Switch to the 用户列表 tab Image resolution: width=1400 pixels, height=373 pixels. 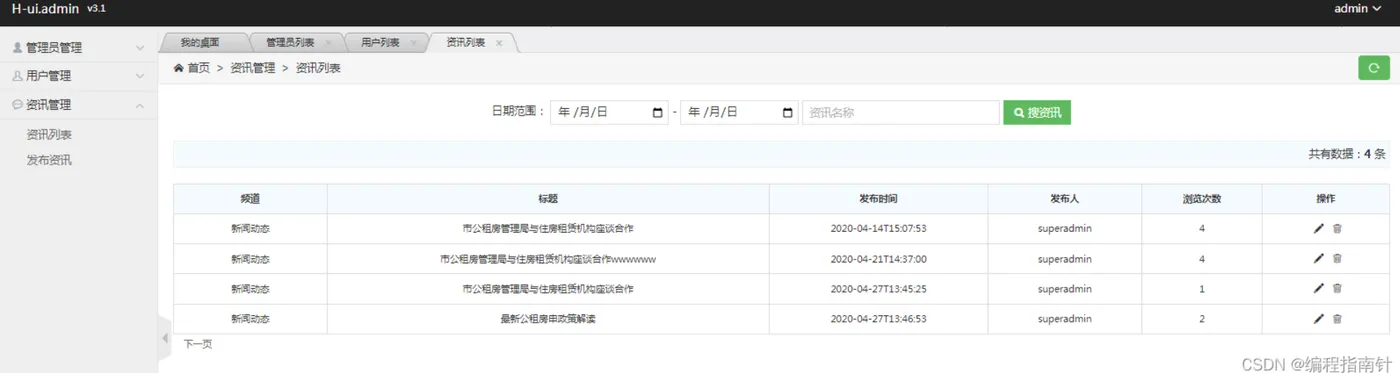click(x=380, y=43)
